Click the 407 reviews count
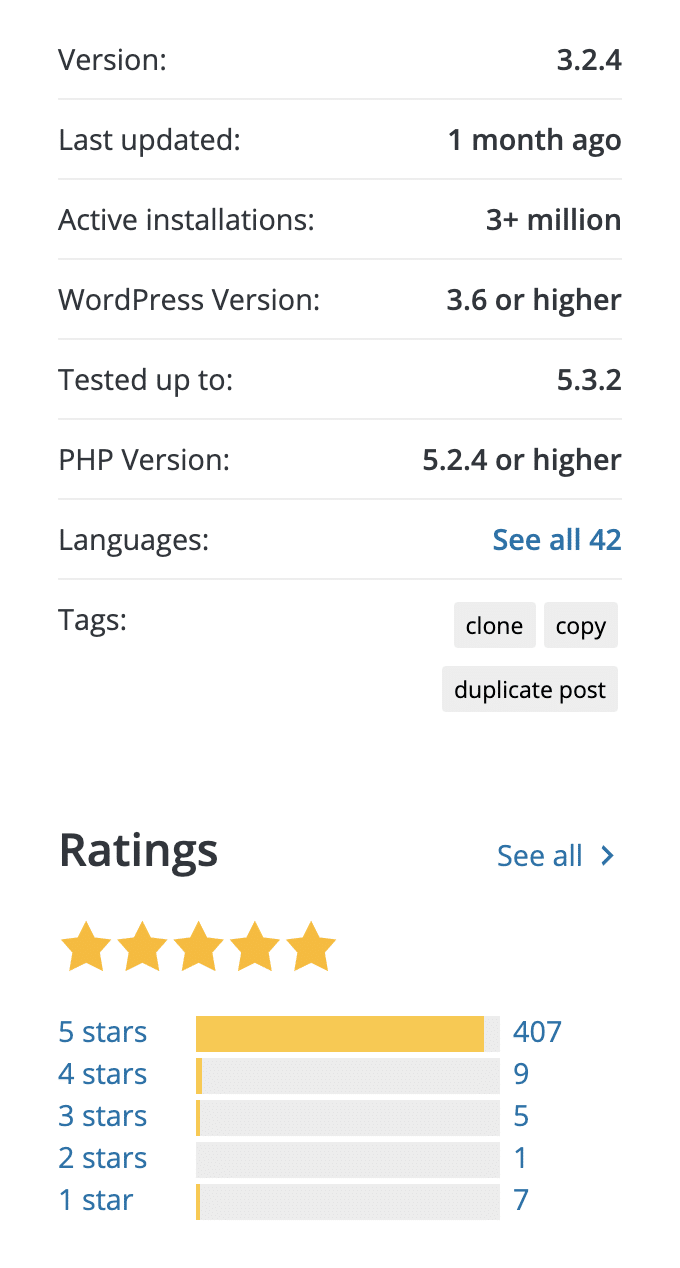The image size is (680, 1268). point(537,1032)
